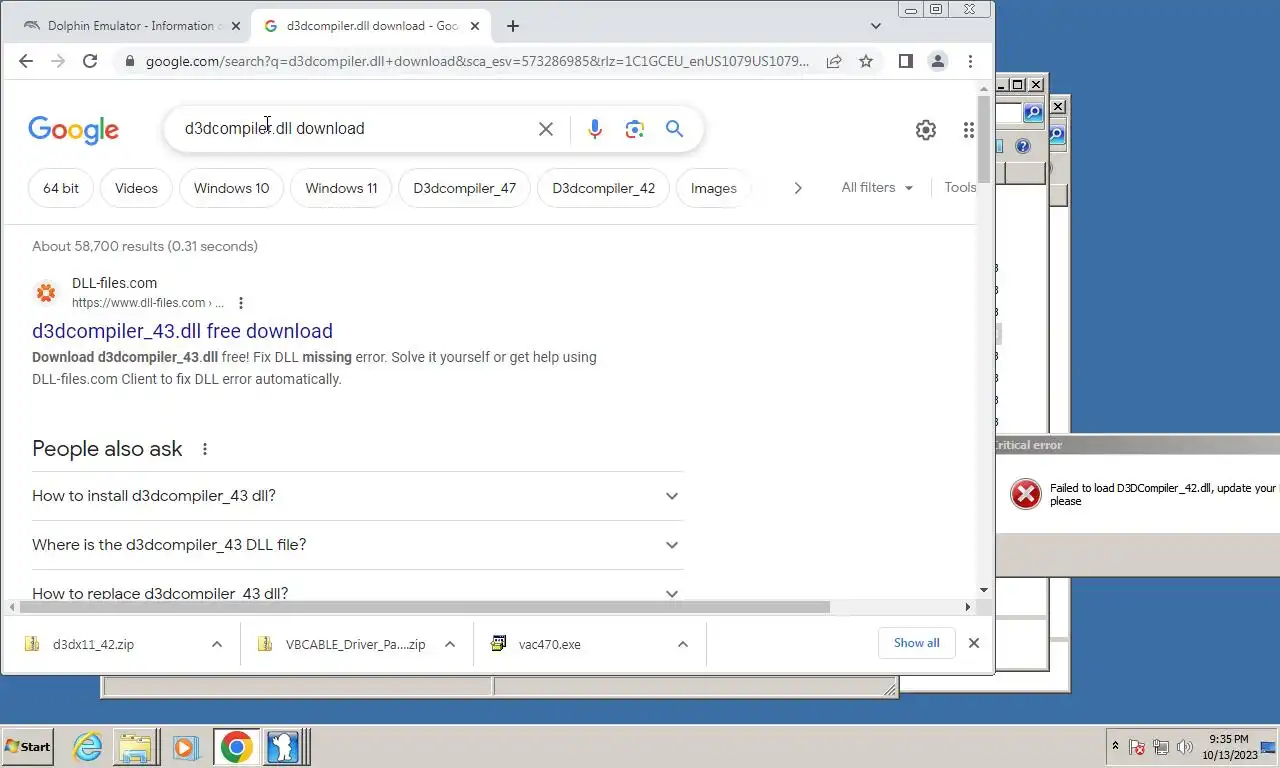Open d3dcompiler_43.dll free download result
The height and width of the screenshot is (768, 1280).
182,331
